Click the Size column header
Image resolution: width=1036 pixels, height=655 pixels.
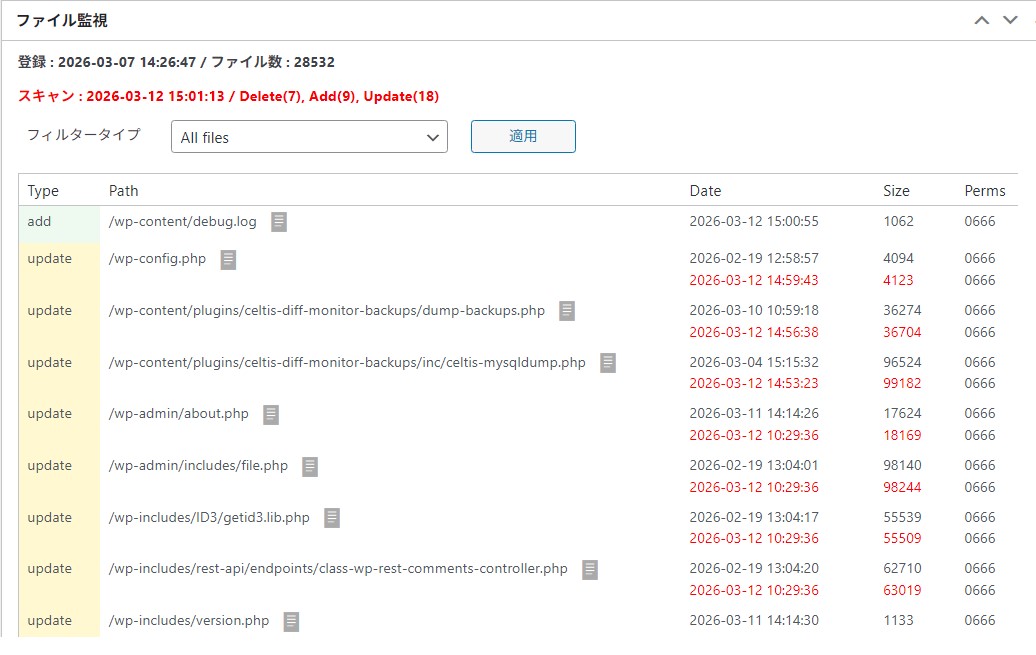(896, 191)
